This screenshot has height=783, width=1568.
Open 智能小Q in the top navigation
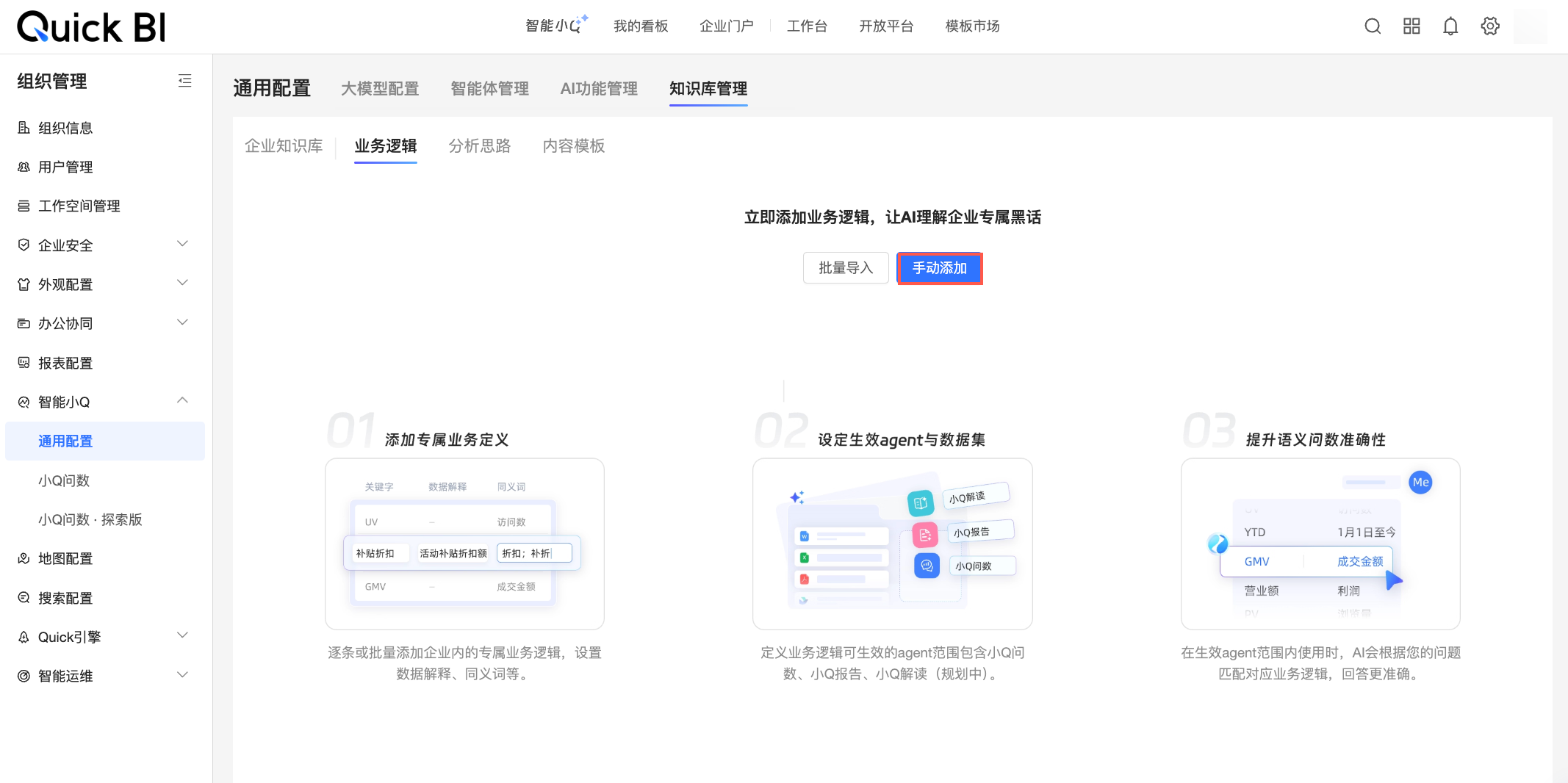pos(556,26)
